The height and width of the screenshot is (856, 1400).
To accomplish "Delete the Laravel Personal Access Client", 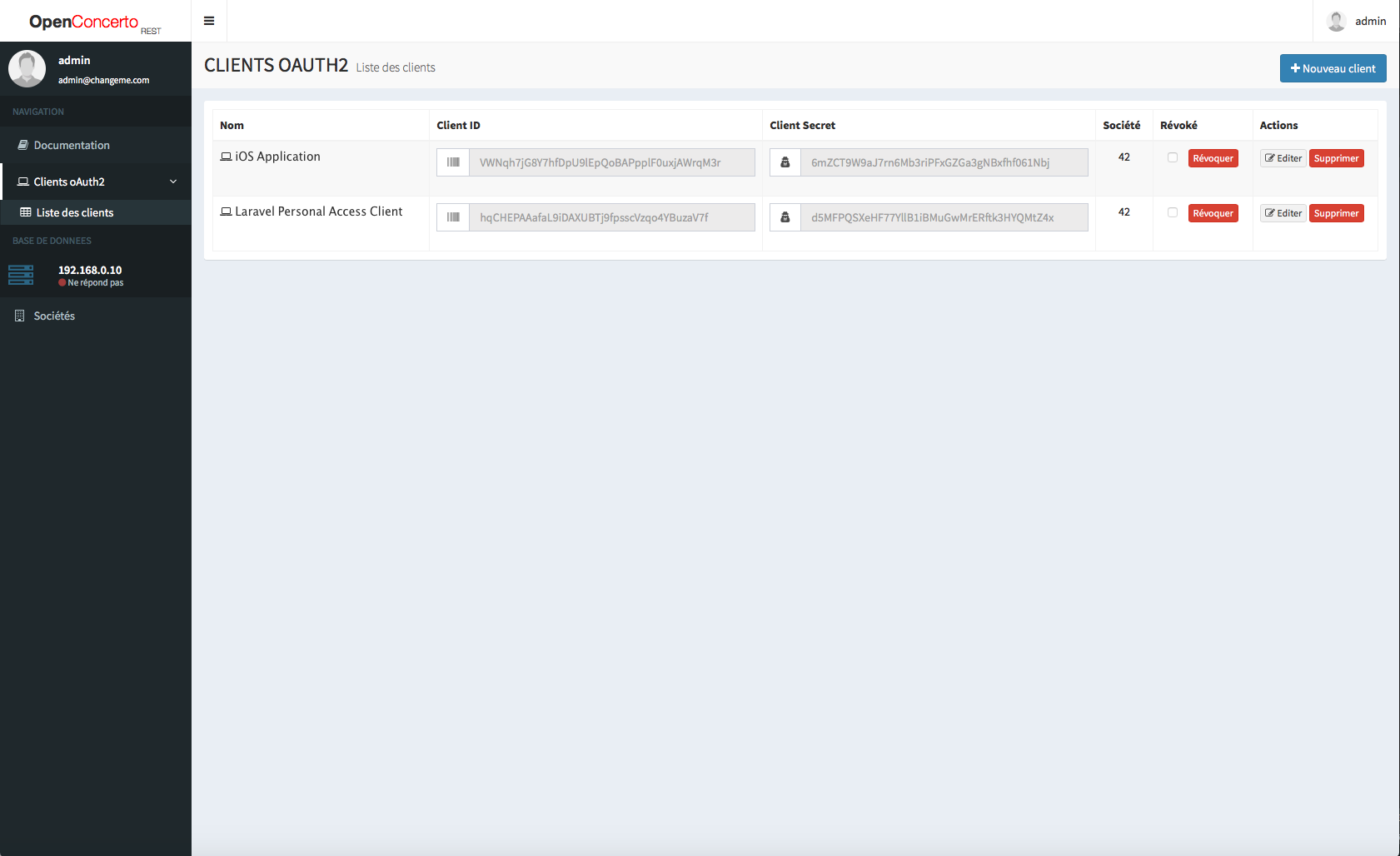I will [x=1337, y=213].
